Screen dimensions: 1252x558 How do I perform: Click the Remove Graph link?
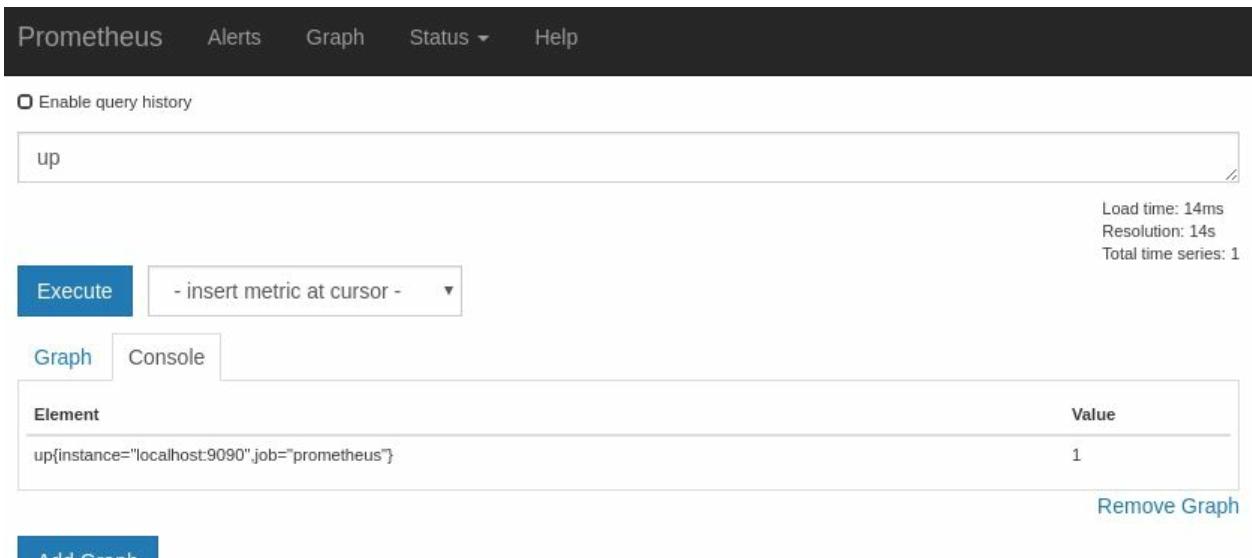(1168, 506)
